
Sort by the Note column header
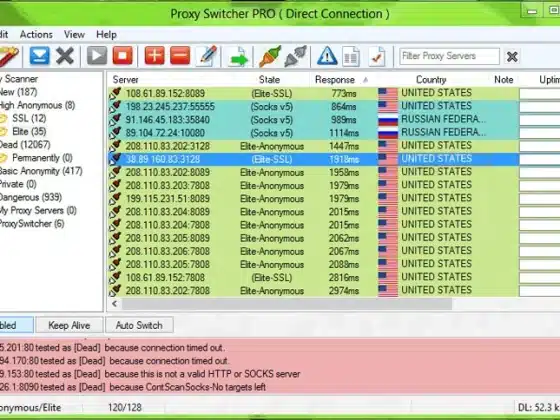click(504, 80)
